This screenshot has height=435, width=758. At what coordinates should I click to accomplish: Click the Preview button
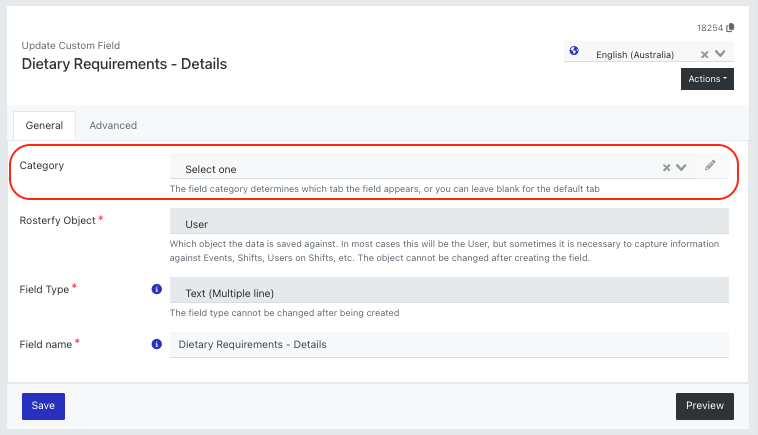705,406
